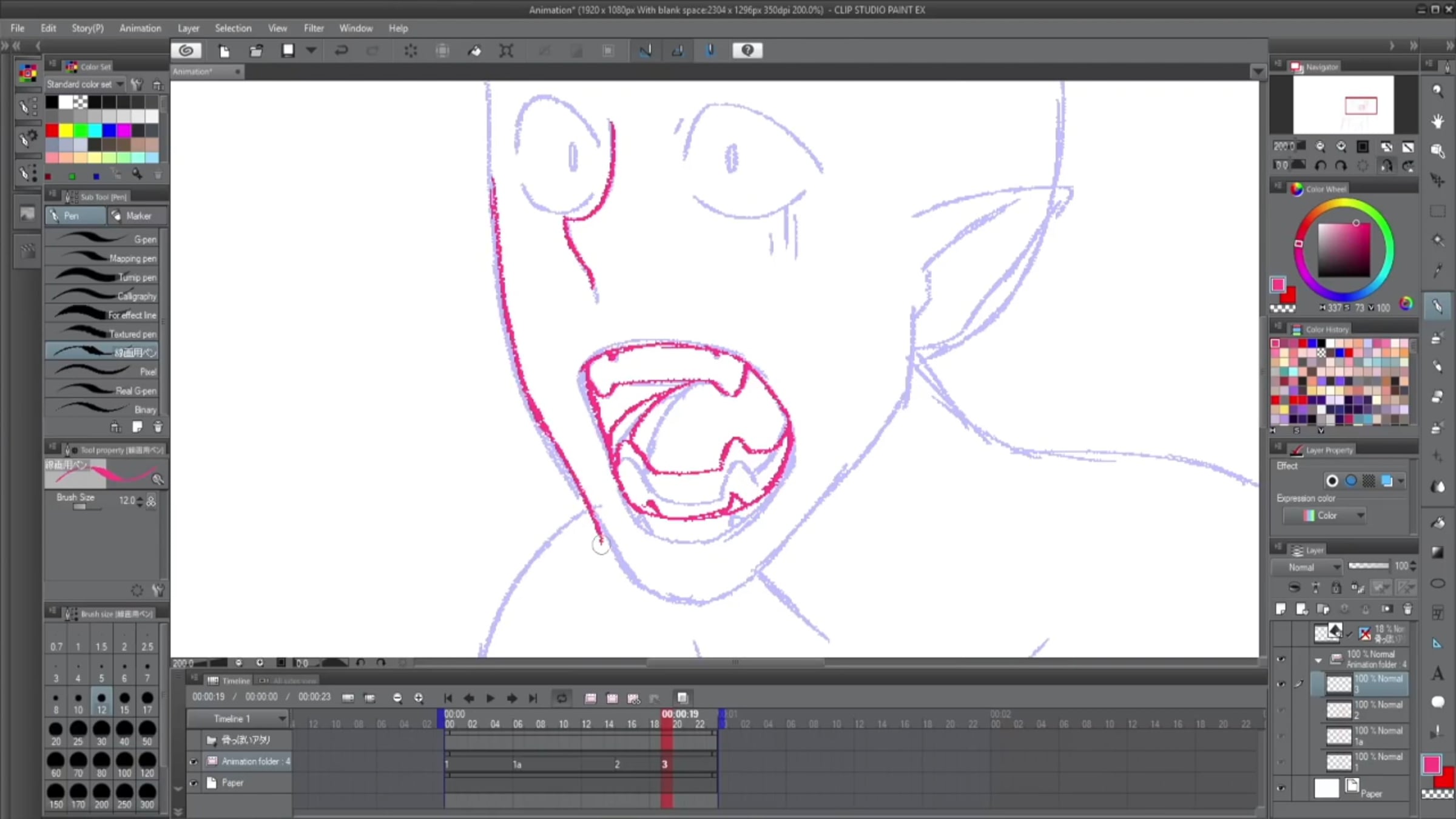Click the Text tool icon
The image size is (1456, 819).
[1437, 673]
